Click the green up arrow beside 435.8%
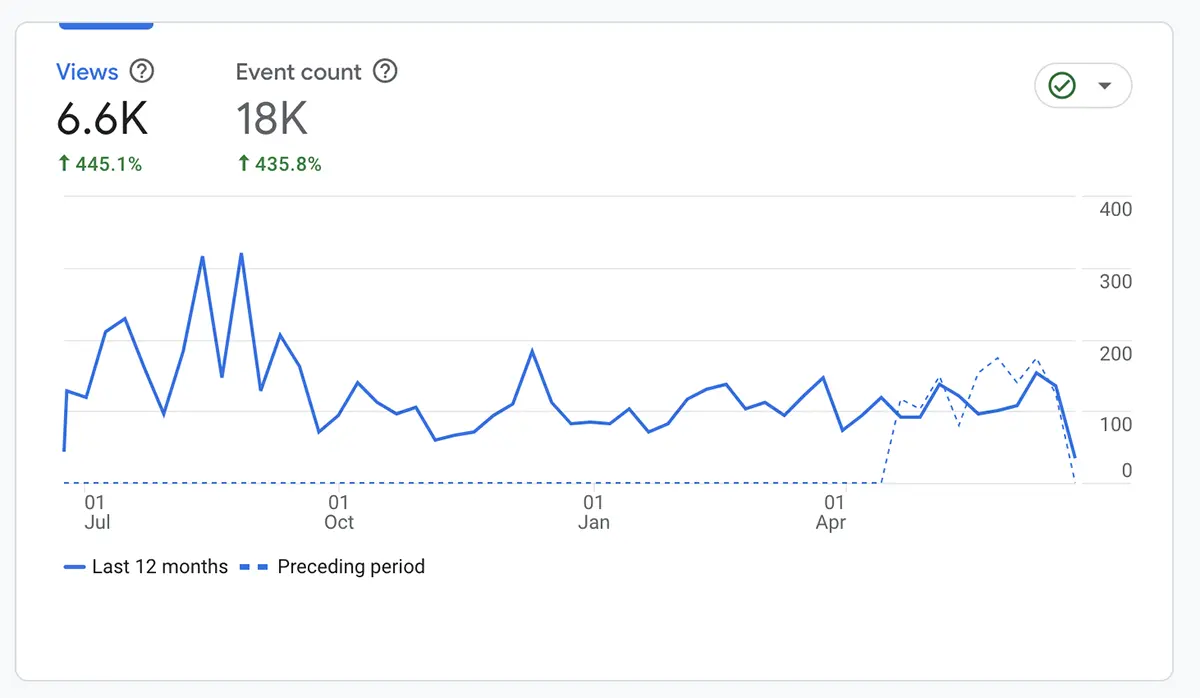1200x698 pixels. point(243,163)
